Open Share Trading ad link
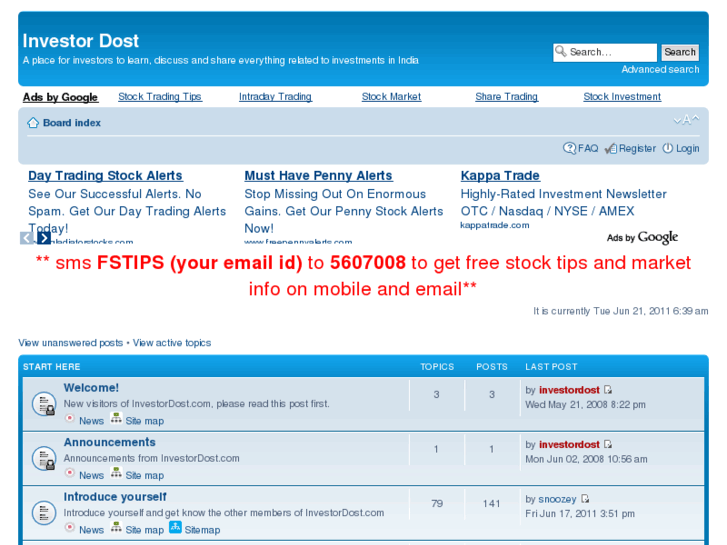Viewport: 727px width, 545px height. point(506,96)
